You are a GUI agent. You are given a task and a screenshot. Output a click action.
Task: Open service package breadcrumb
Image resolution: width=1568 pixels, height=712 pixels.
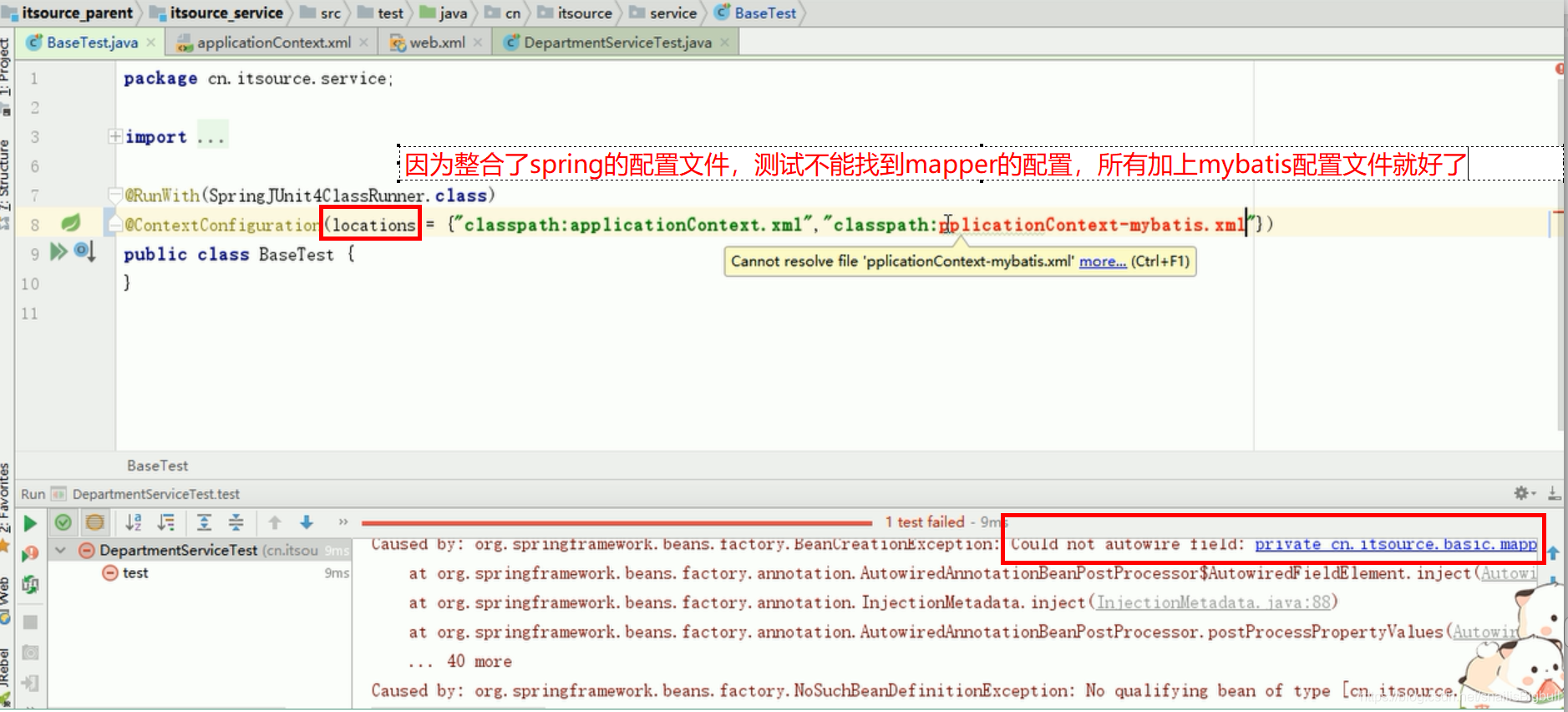(x=663, y=13)
